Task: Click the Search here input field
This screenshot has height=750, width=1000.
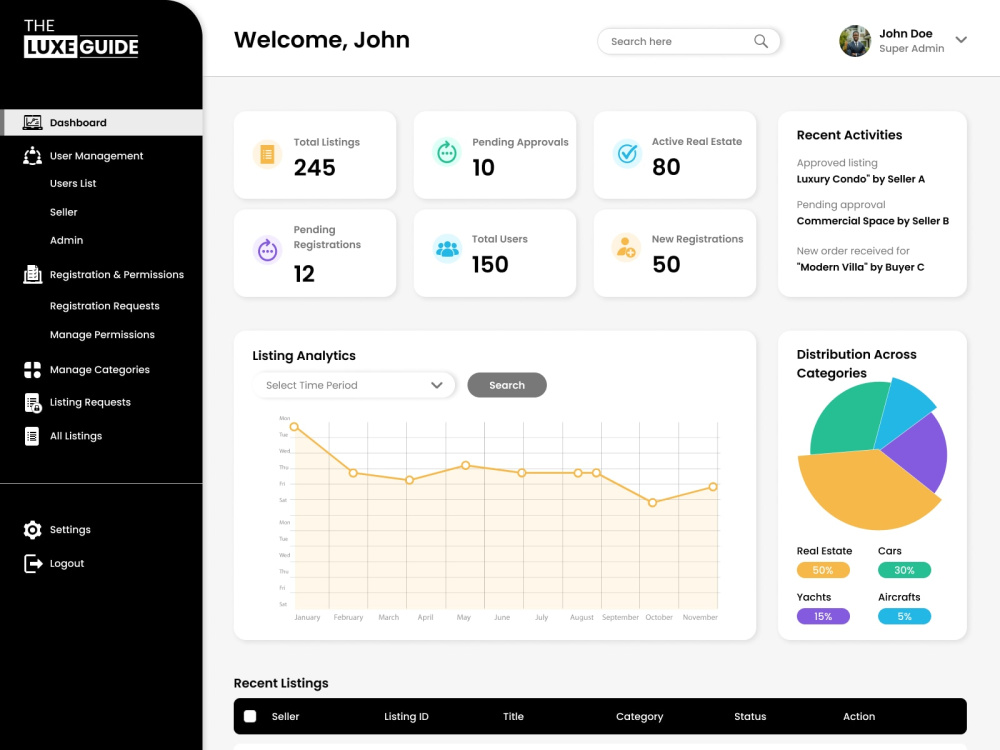Action: (689, 41)
